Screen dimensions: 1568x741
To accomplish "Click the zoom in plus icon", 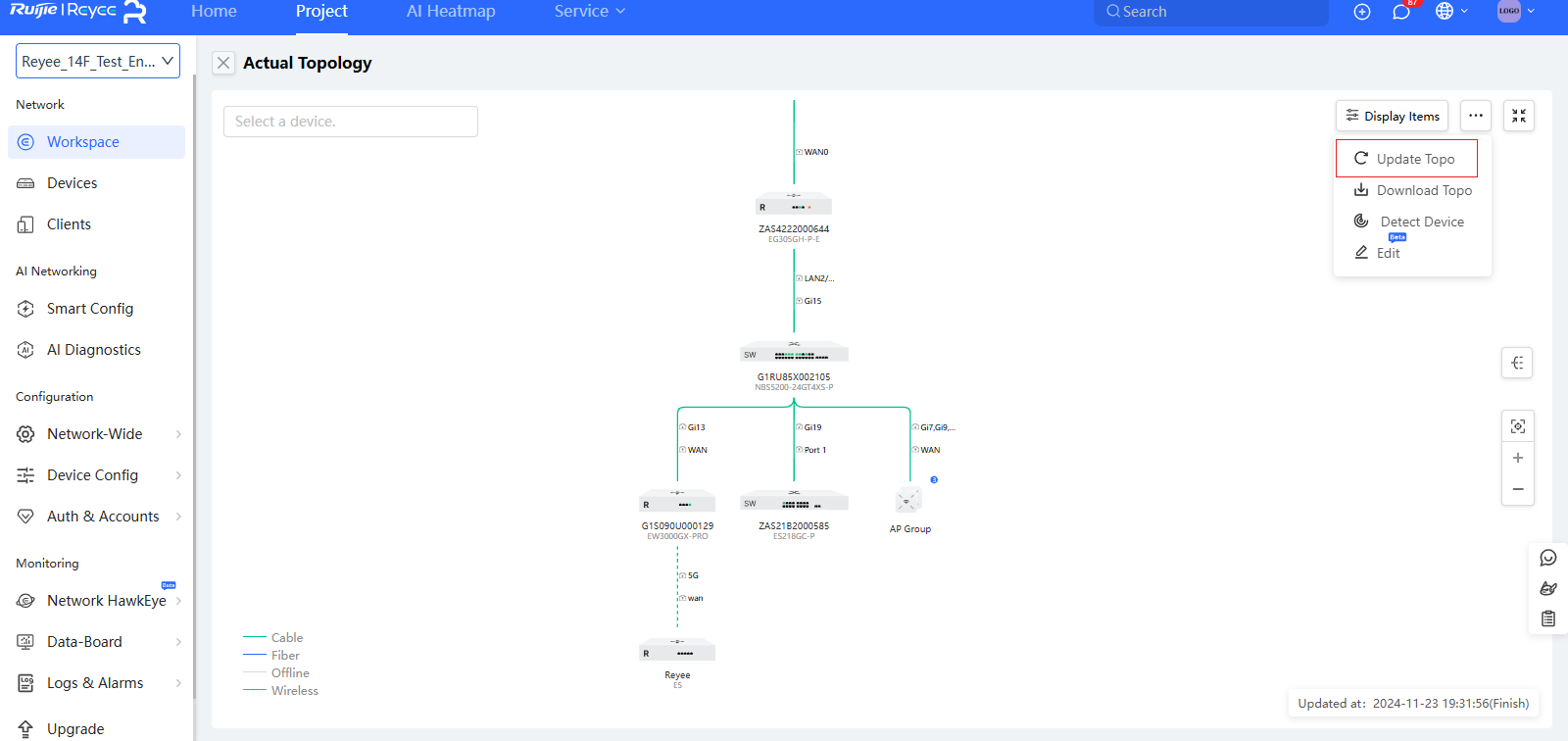I will click(1517, 458).
